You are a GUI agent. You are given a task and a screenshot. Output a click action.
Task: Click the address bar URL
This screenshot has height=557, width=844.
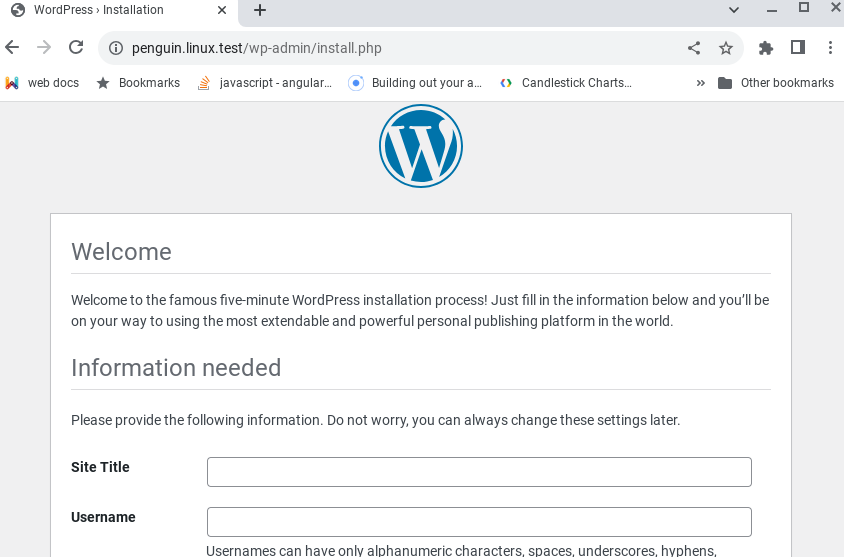pyautogui.click(x=257, y=48)
